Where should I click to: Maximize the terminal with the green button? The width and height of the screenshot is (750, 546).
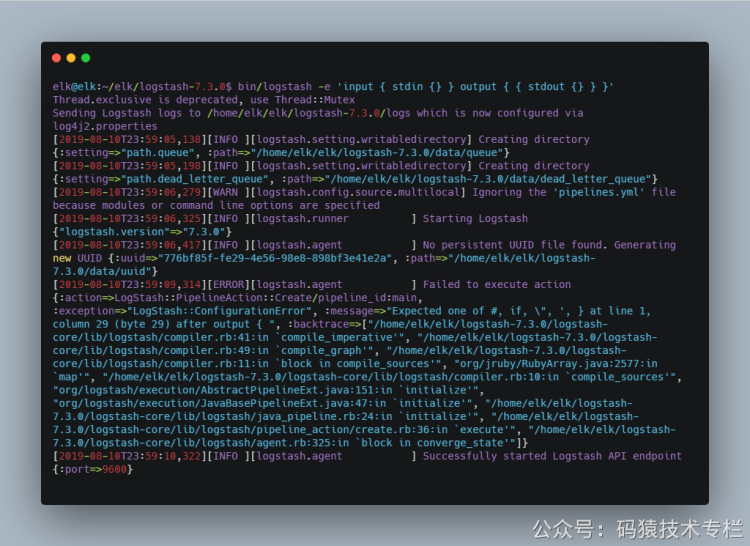click(86, 58)
